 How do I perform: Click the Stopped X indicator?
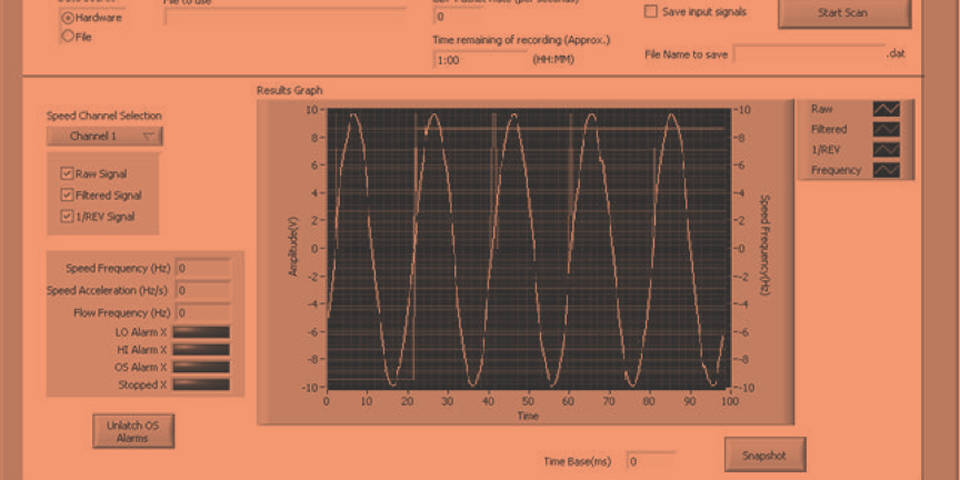(202, 384)
